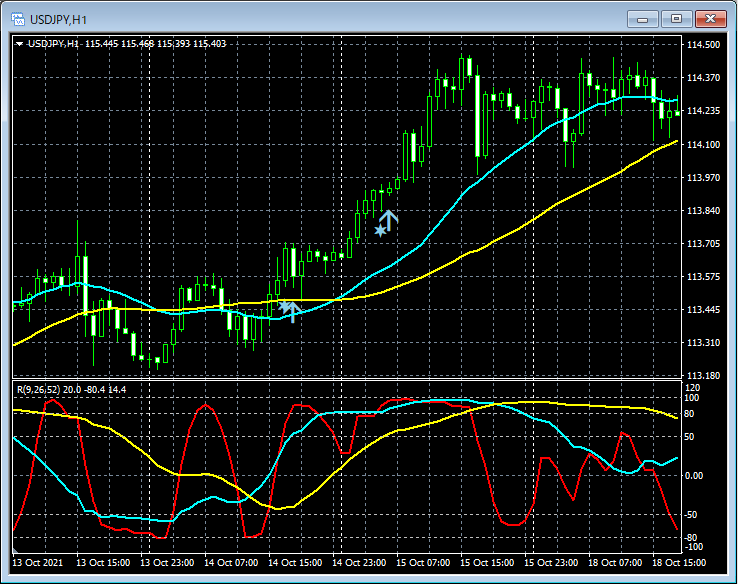Click the chart window icon in title bar
The image size is (739, 584).
click(17, 18)
